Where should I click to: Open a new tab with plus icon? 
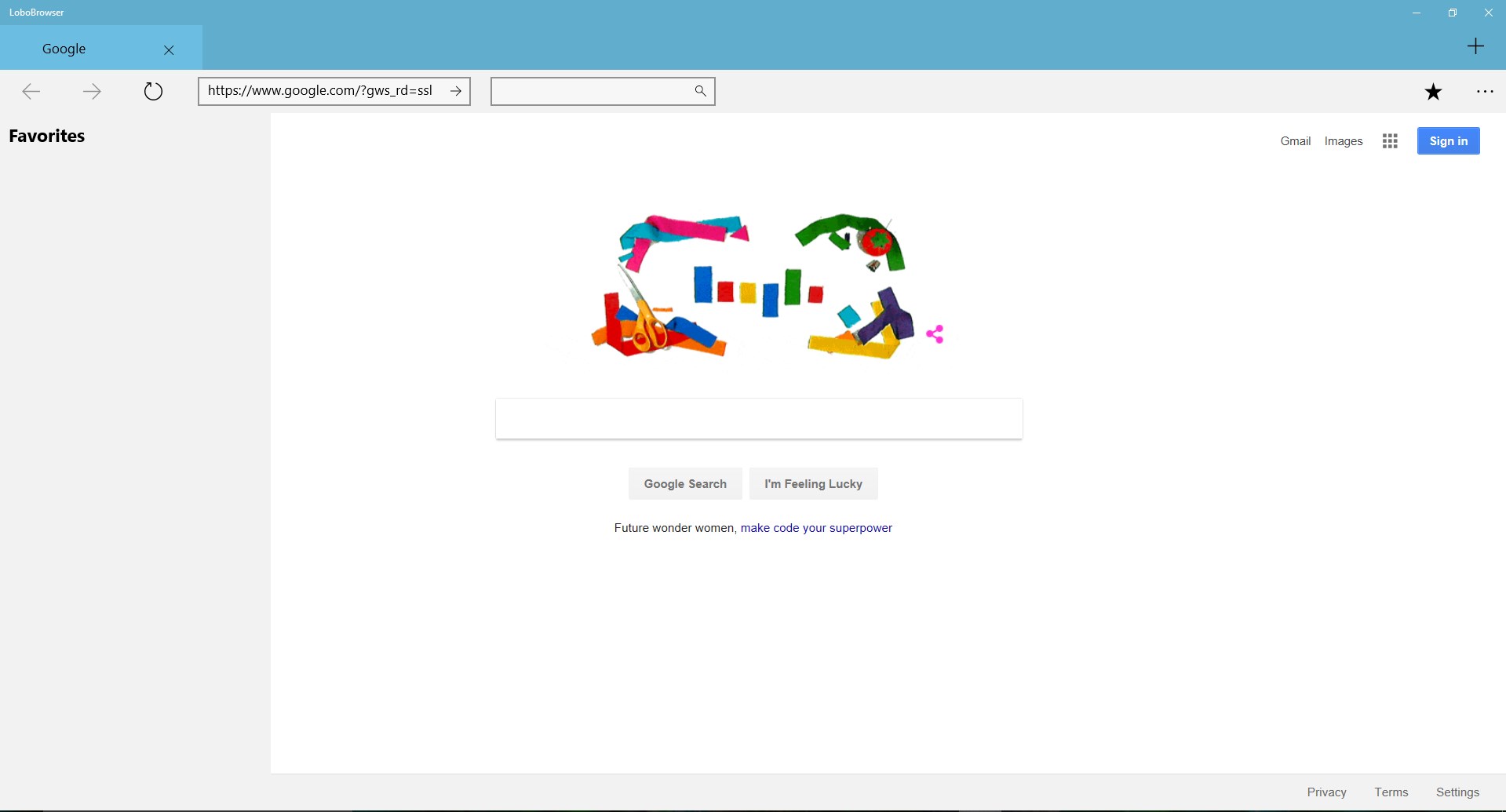1475,46
